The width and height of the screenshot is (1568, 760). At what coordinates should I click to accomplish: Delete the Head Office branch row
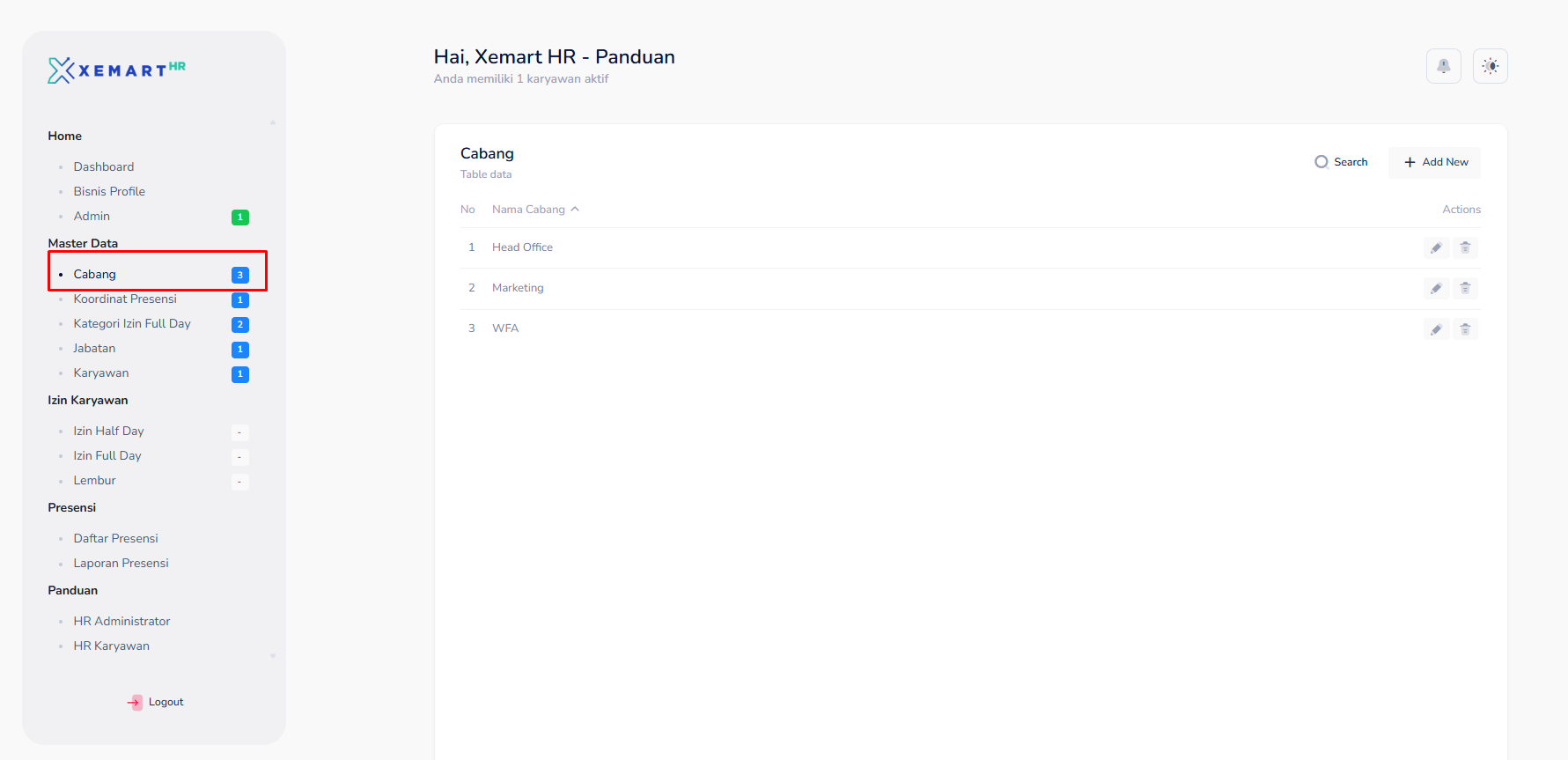(1465, 247)
